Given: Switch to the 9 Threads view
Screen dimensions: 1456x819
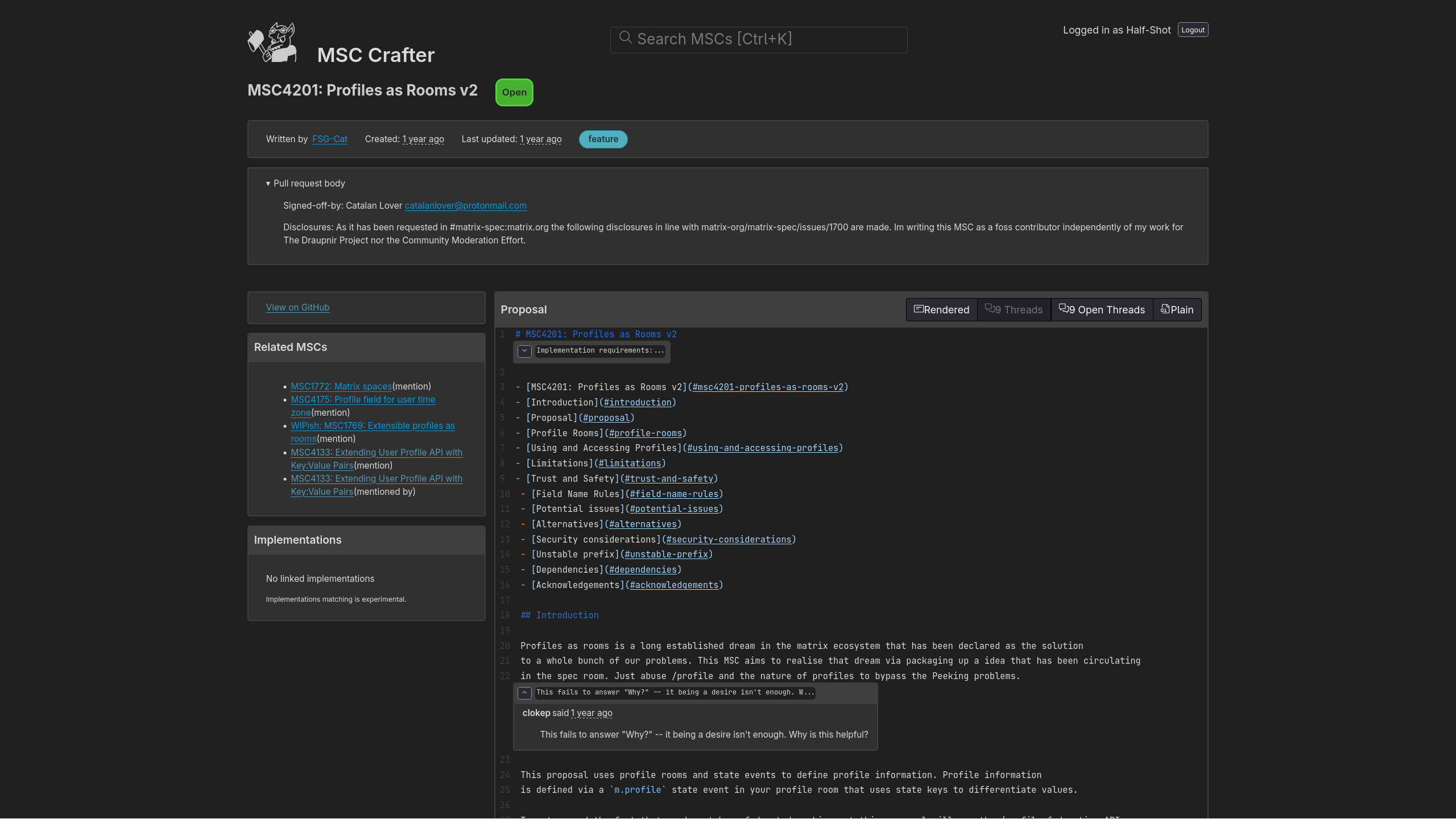Looking at the screenshot, I should pos(1014,309).
